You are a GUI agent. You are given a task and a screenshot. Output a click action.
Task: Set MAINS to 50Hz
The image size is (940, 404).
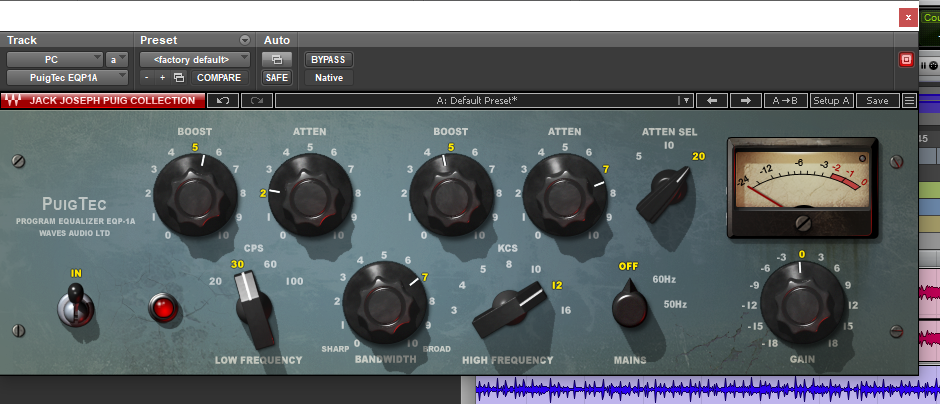[x=674, y=304]
